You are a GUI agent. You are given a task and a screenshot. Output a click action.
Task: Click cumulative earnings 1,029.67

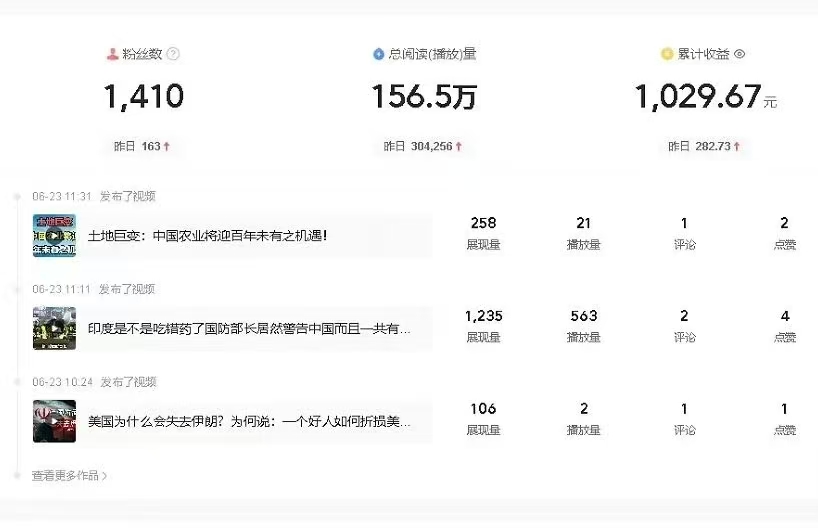click(x=698, y=97)
